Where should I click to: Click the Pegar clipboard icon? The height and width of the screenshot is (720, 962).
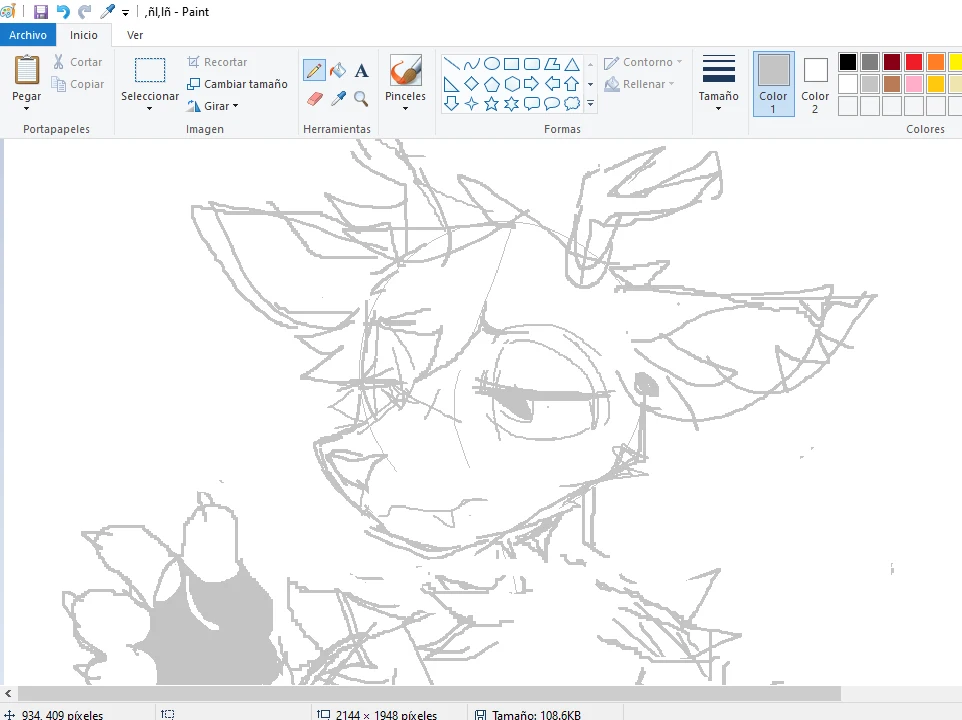(x=26, y=70)
